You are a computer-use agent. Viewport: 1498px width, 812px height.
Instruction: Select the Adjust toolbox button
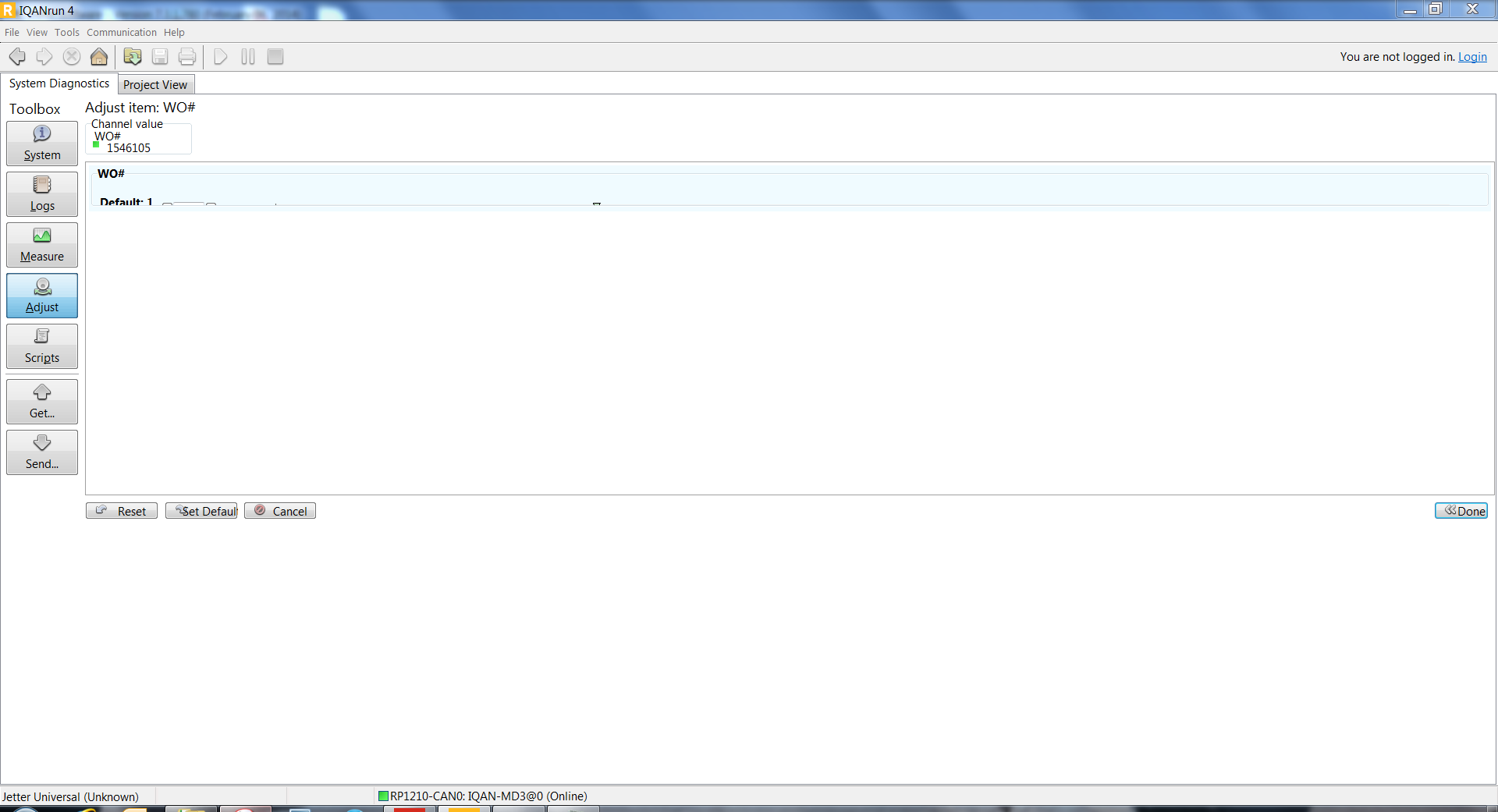coord(42,296)
